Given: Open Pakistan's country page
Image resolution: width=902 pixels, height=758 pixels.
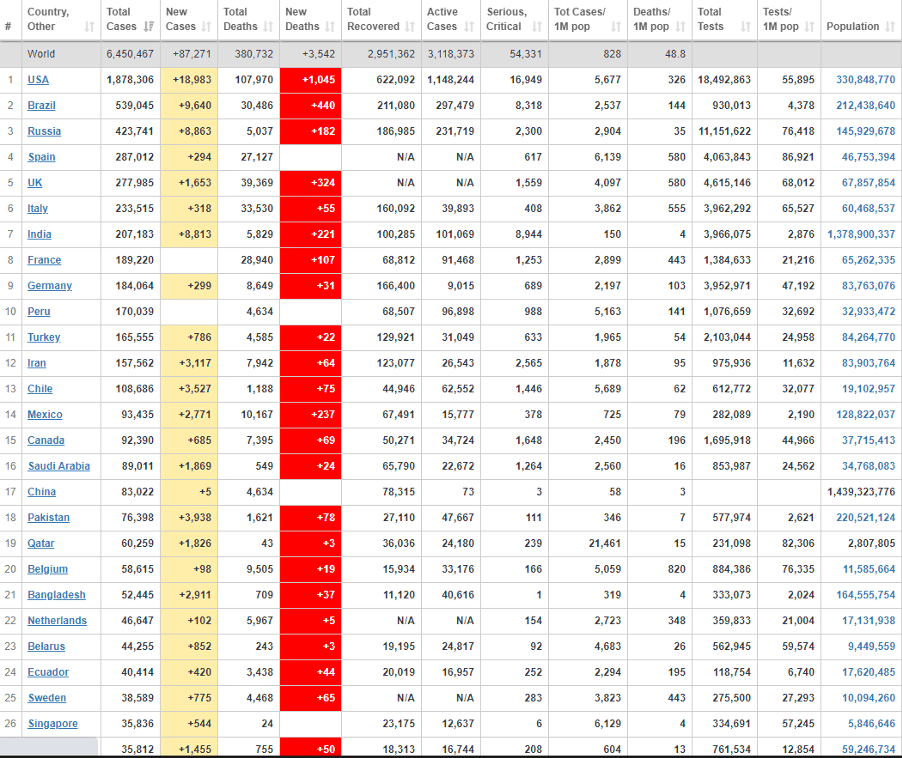Looking at the screenshot, I should tap(48, 518).
